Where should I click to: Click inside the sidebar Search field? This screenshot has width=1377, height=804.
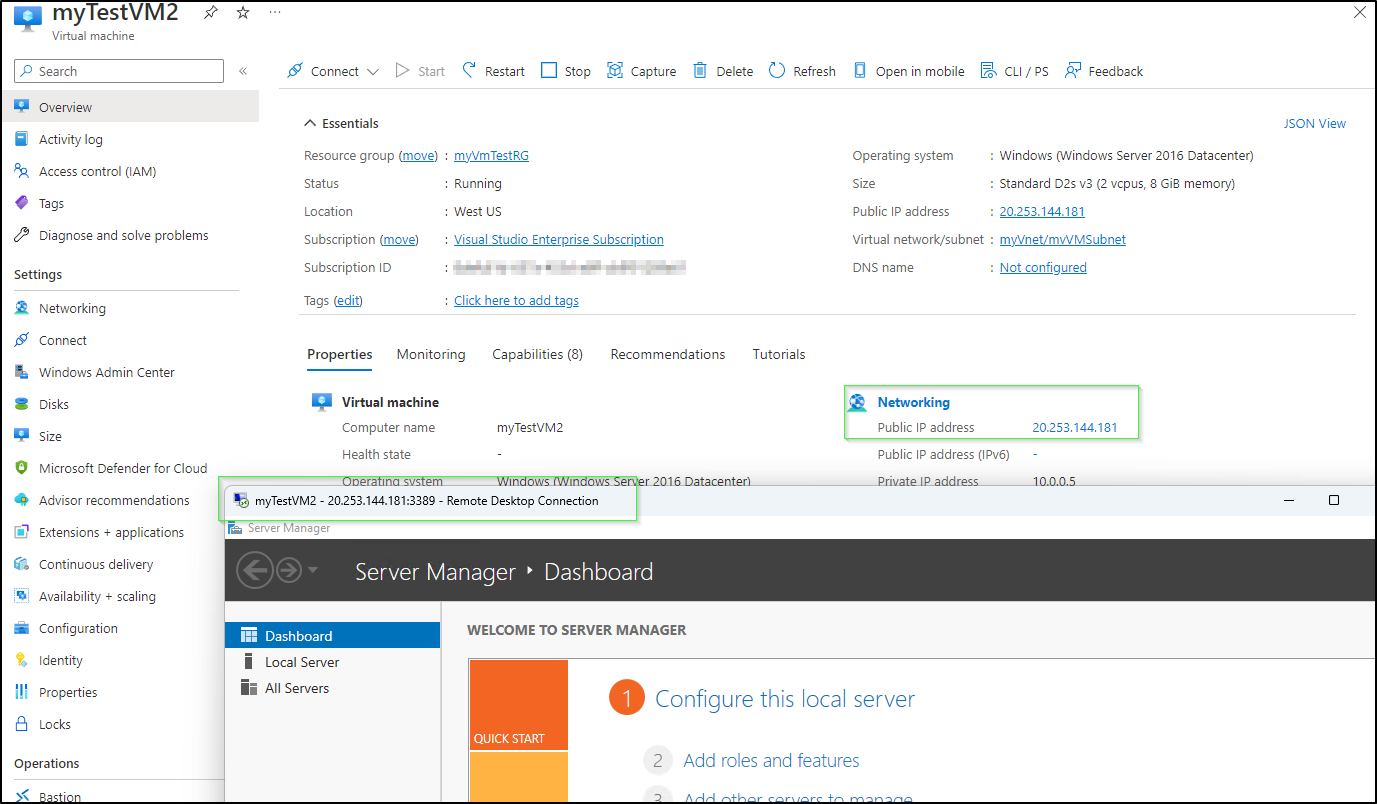tap(119, 71)
